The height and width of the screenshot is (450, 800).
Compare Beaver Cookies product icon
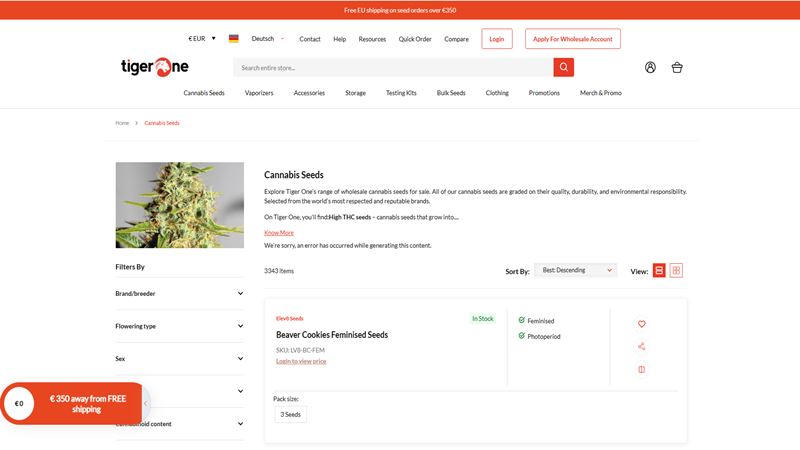642,369
